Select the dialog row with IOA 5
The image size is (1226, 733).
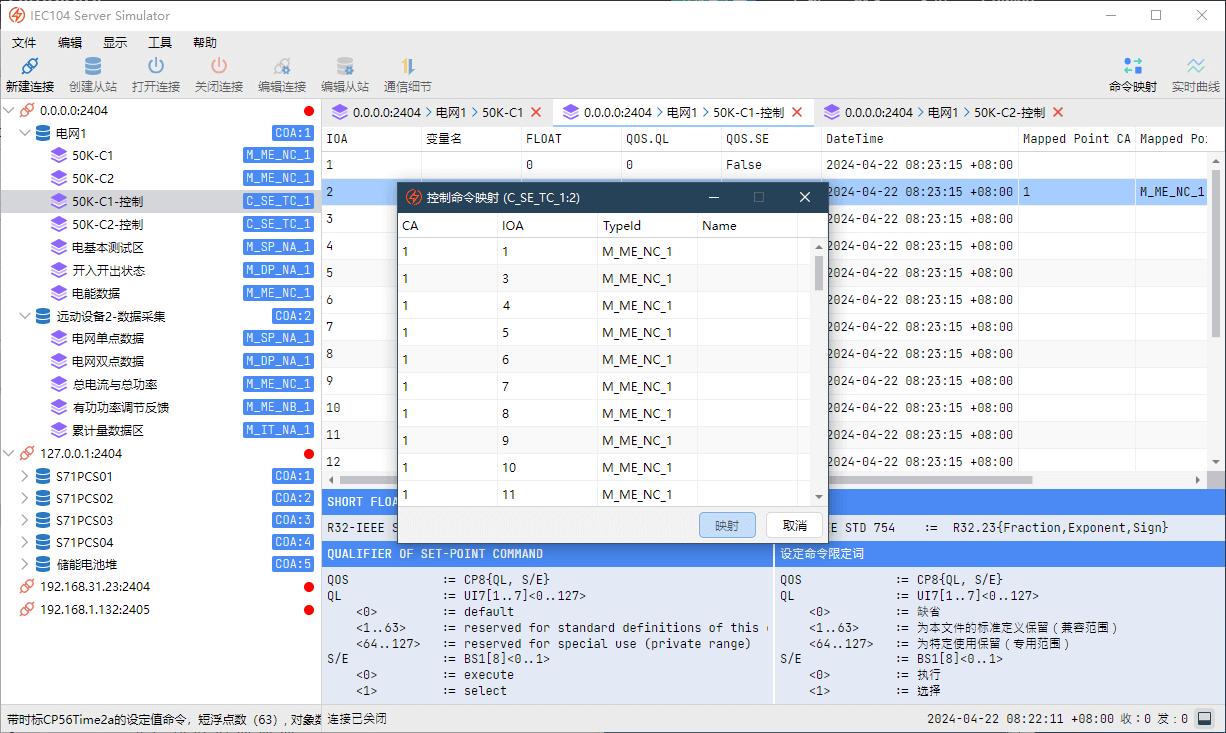pyautogui.click(x=506, y=333)
